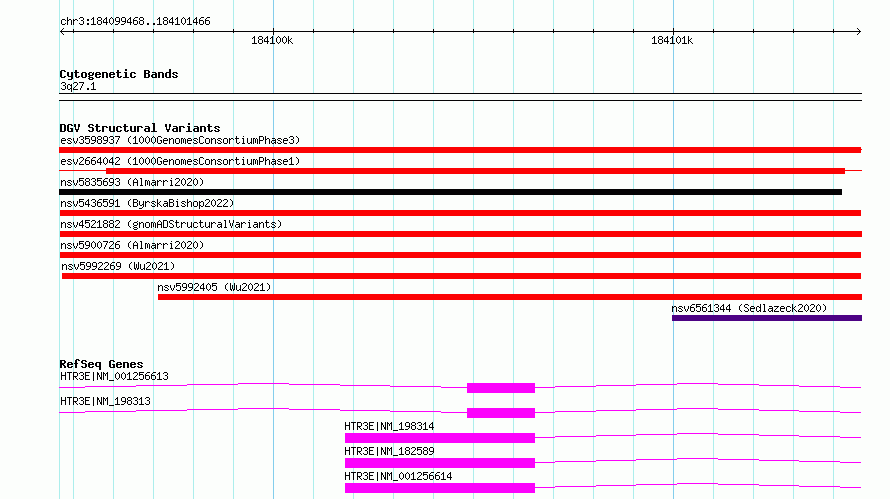890x499 pixels.
Task: Open nsv5900726 (Almarri2020) label
Action: pos(132,245)
